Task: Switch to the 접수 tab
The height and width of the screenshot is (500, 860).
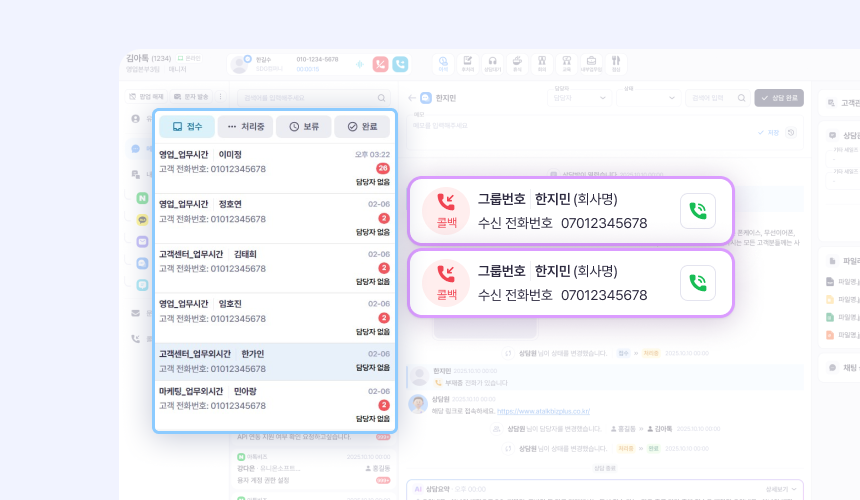Action: click(187, 127)
